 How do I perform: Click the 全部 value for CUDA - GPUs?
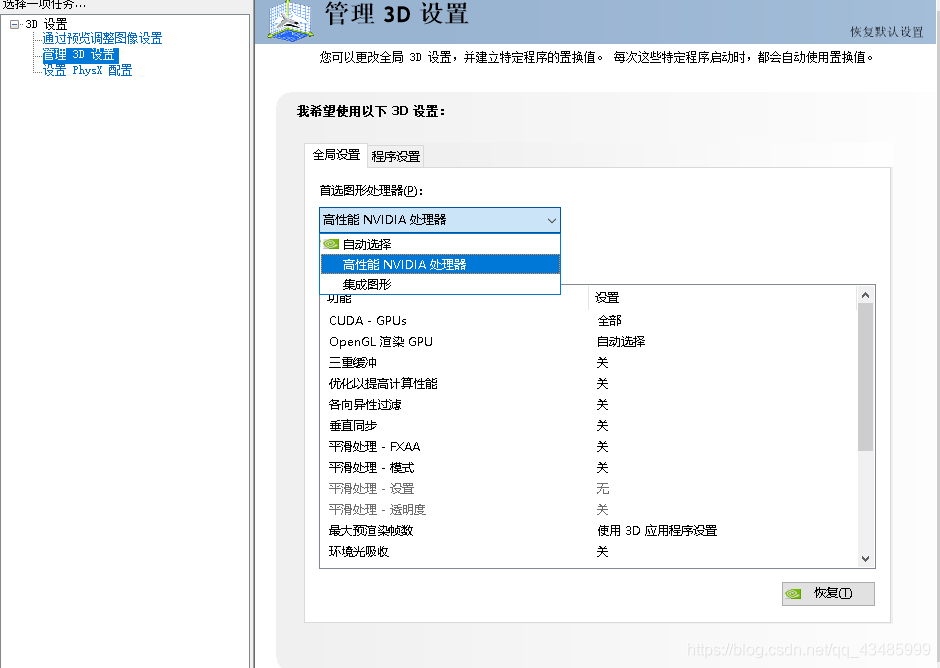coord(609,321)
